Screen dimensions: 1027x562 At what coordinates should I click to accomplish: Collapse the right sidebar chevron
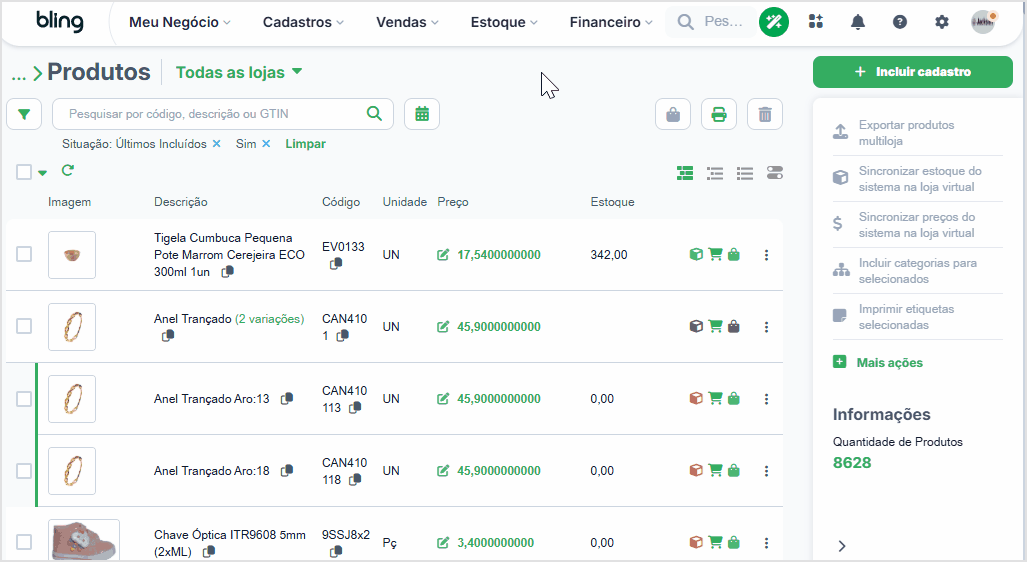(842, 546)
